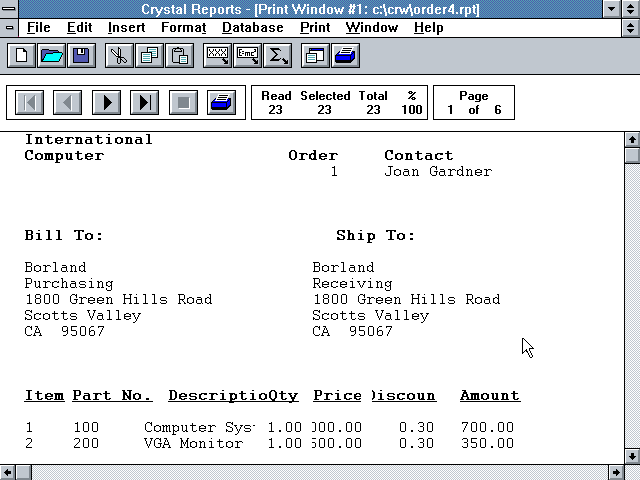The height and width of the screenshot is (480, 640).
Task: Open the Print menu
Action: (315, 27)
